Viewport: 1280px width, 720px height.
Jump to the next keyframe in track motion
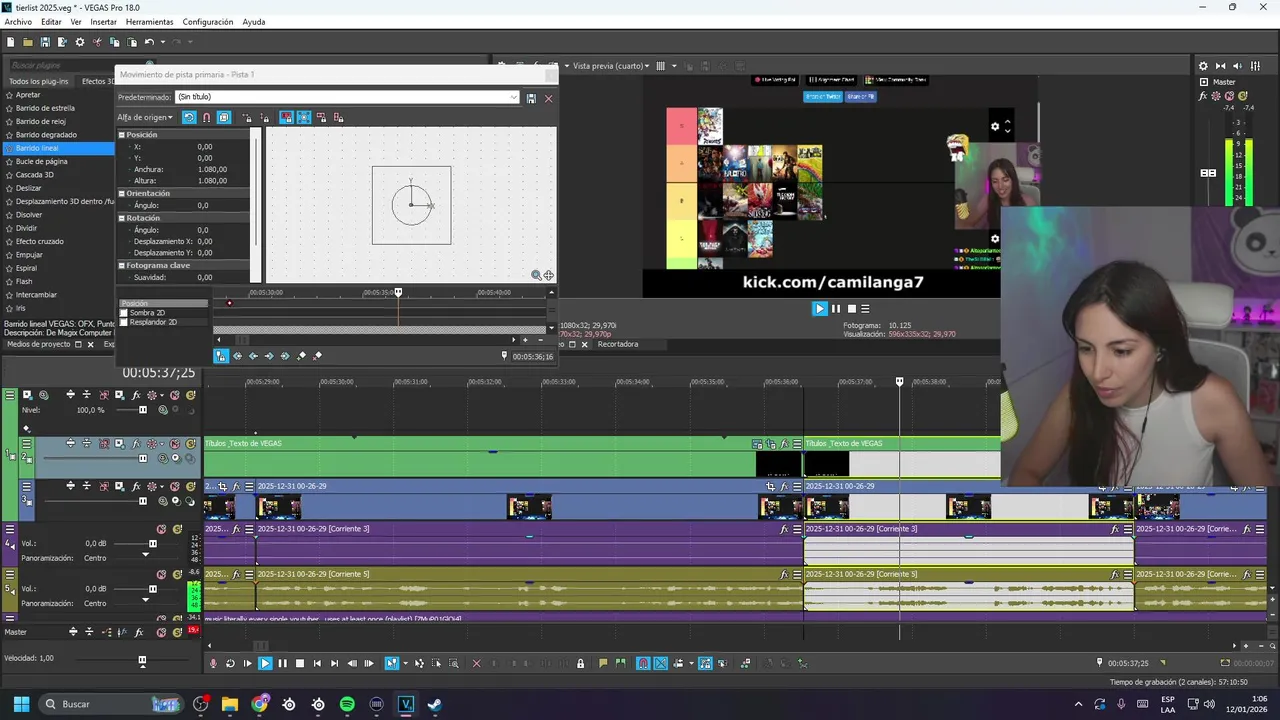(x=269, y=356)
